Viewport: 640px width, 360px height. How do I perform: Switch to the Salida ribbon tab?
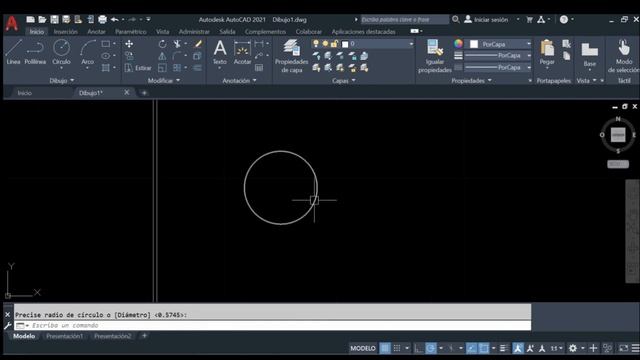[227, 31]
